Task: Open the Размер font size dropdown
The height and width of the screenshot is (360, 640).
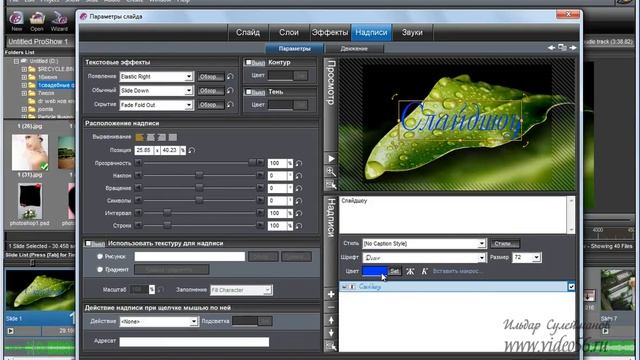Action: 536,258
